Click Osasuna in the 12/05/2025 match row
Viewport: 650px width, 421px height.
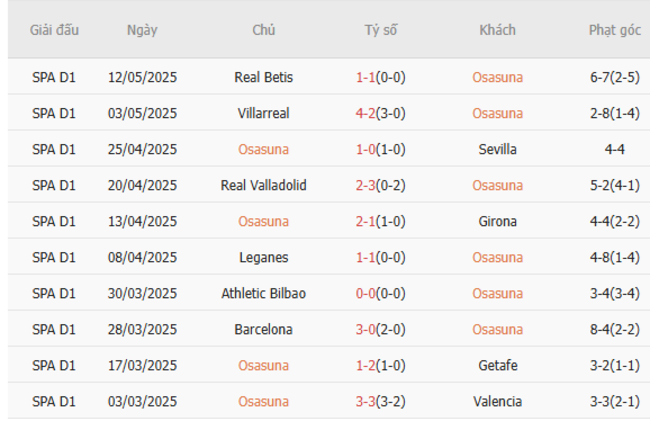[x=497, y=77]
